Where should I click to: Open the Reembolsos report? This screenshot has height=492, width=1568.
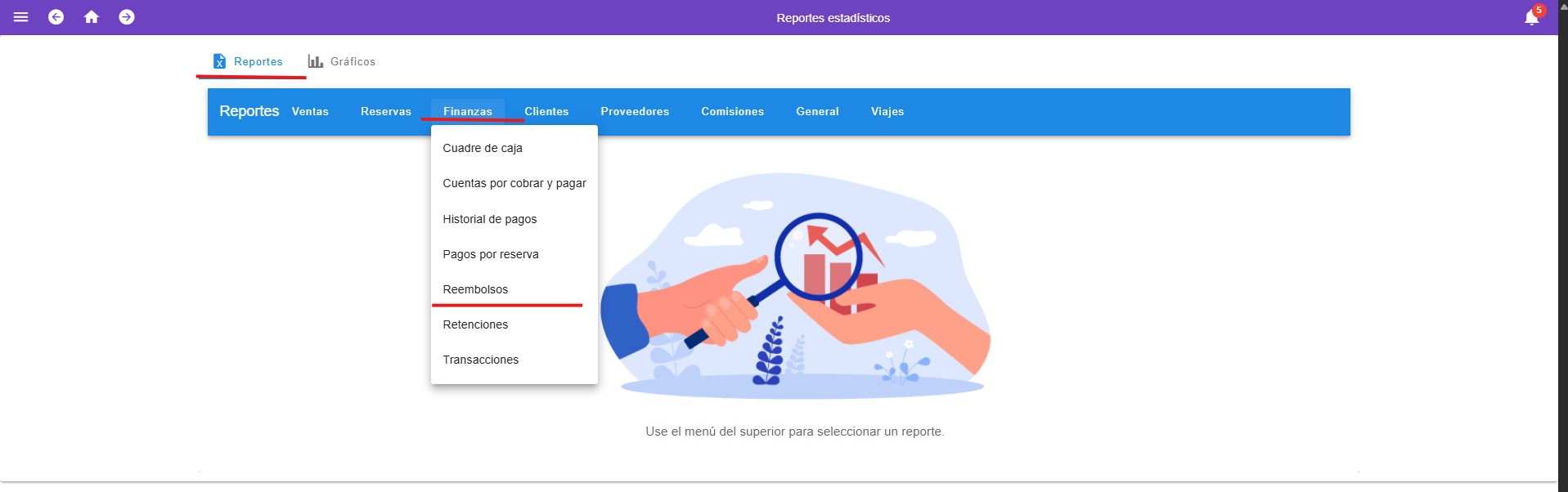tap(475, 289)
